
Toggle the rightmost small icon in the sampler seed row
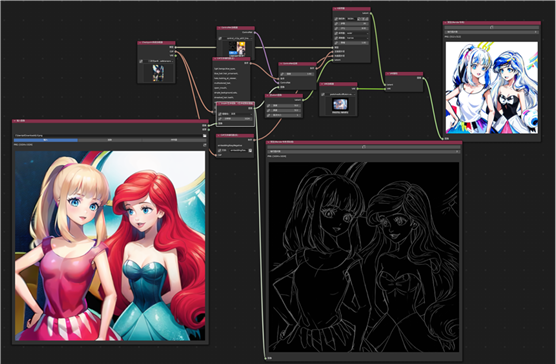(367, 18)
